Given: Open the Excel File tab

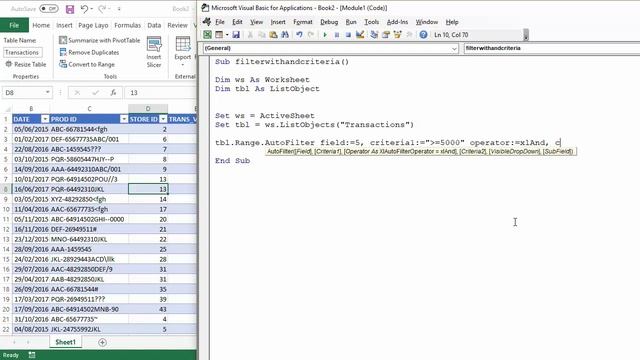Looking at the screenshot, I should pyautogui.click(x=14, y=25).
